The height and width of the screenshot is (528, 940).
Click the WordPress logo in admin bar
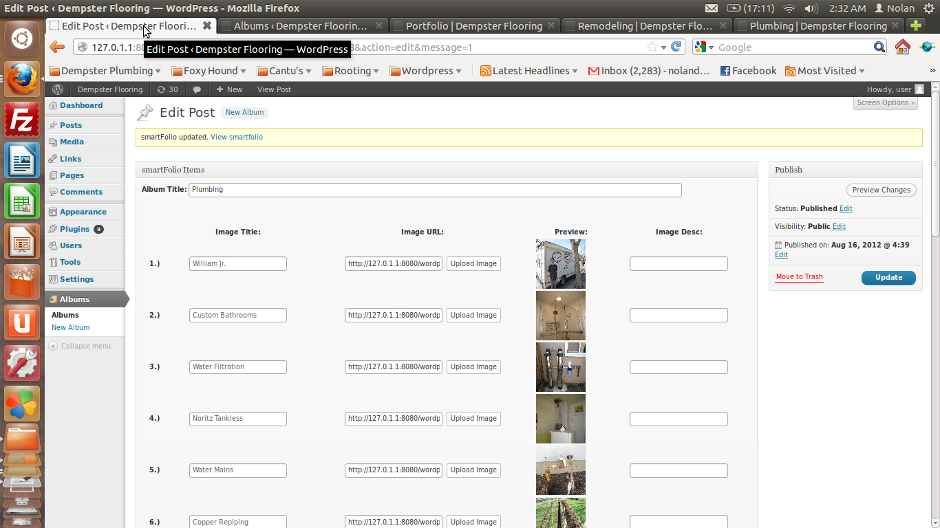click(58, 89)
